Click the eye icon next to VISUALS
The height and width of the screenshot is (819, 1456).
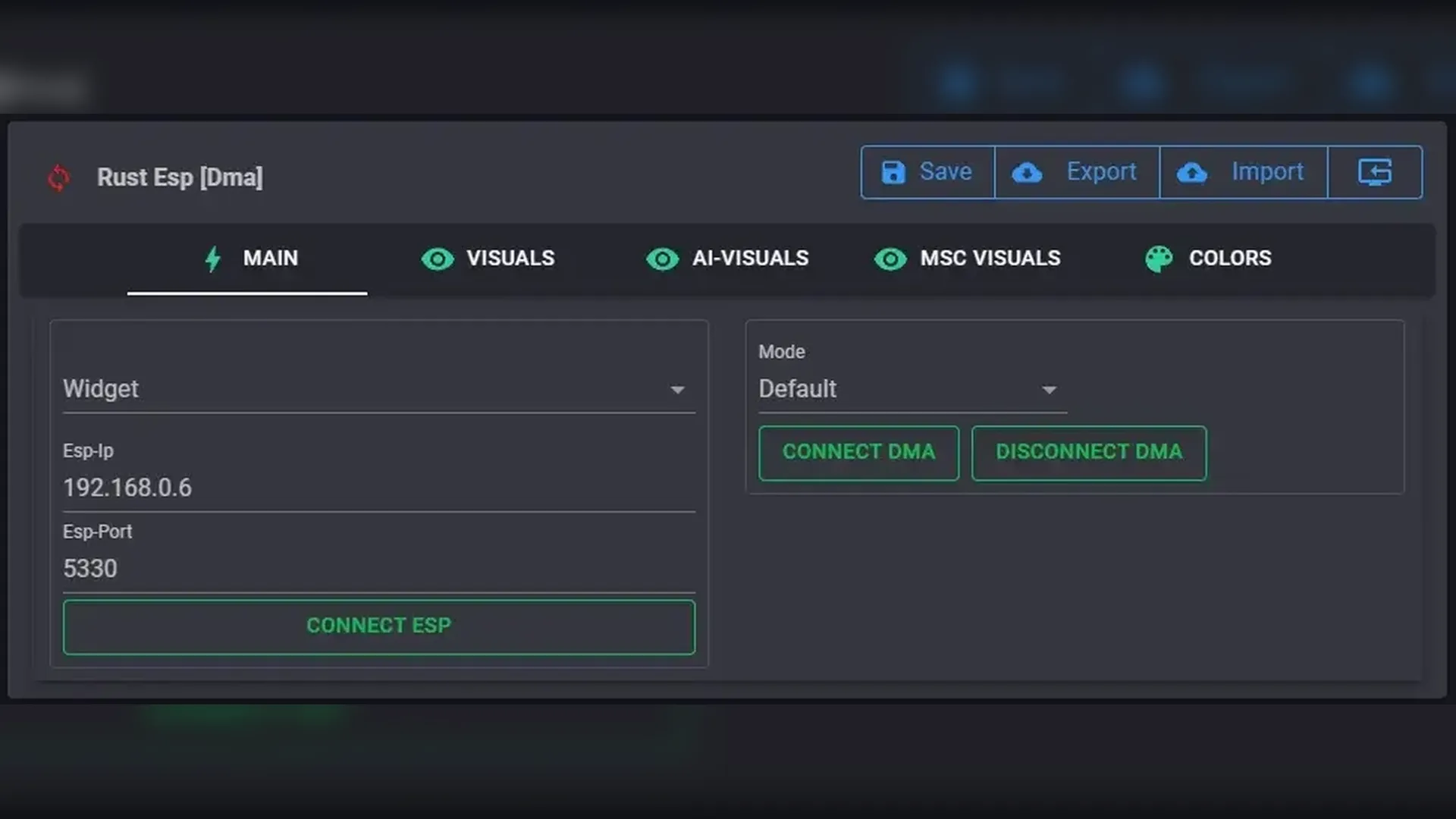pos(438,259)
